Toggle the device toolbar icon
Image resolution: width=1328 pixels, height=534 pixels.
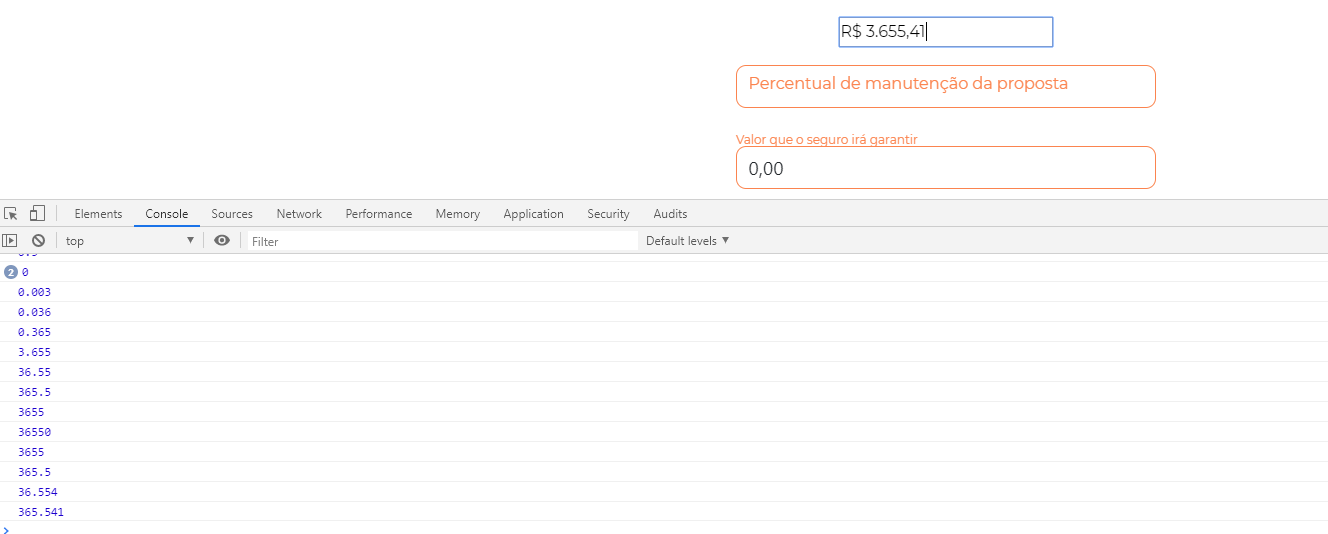pos(37,213)
